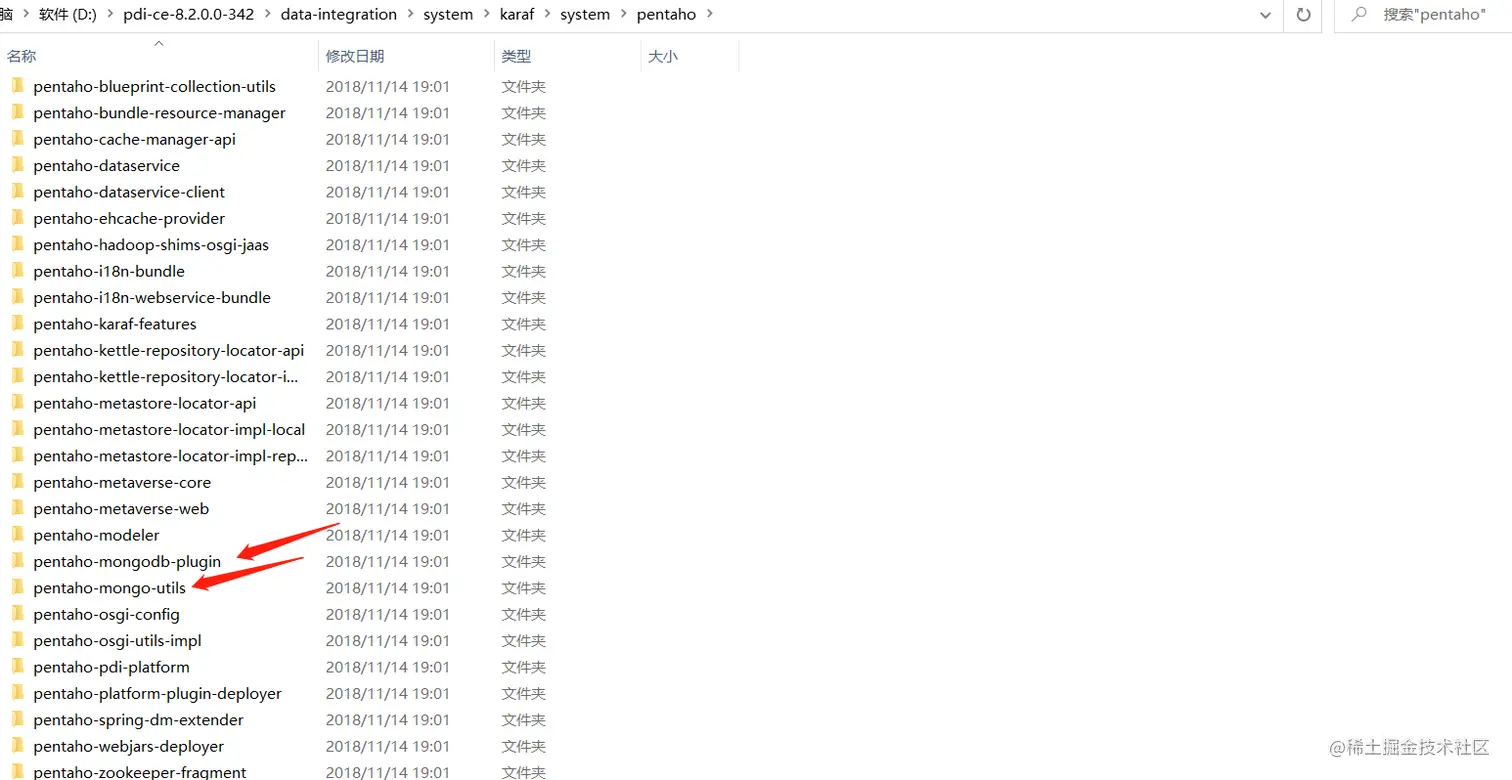
Task: Click folder icon of pentaho-metaverse-core
Action: pos(17,482)
